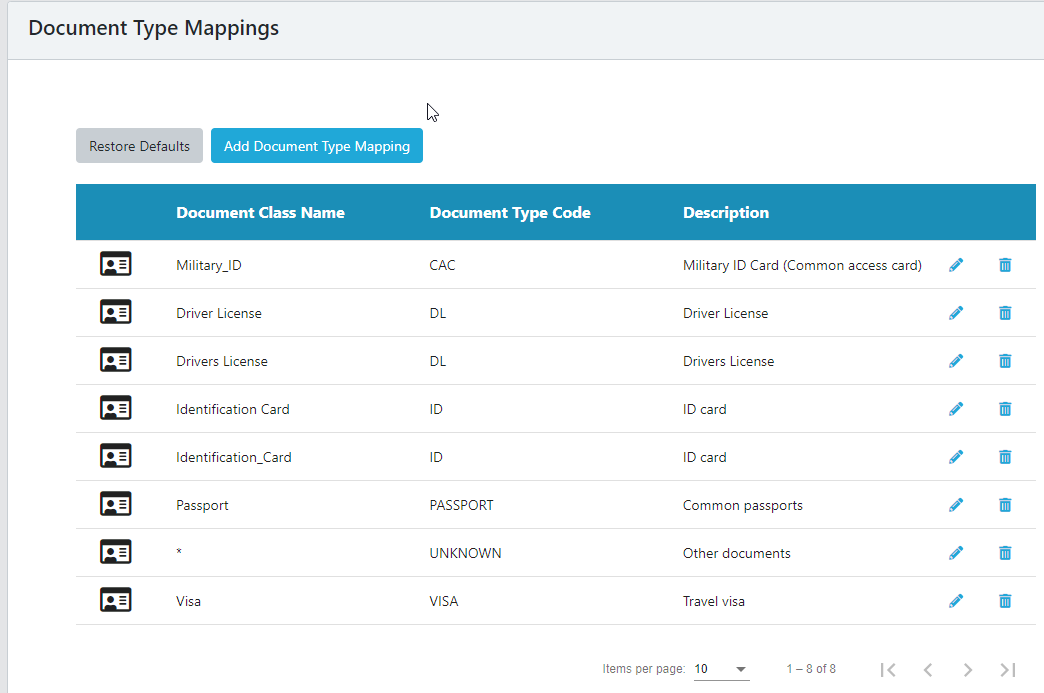Delete the Military_ID mapping row
Image resolution: width=1044 pixels, height=693 pixels.
coord(1005,265)
